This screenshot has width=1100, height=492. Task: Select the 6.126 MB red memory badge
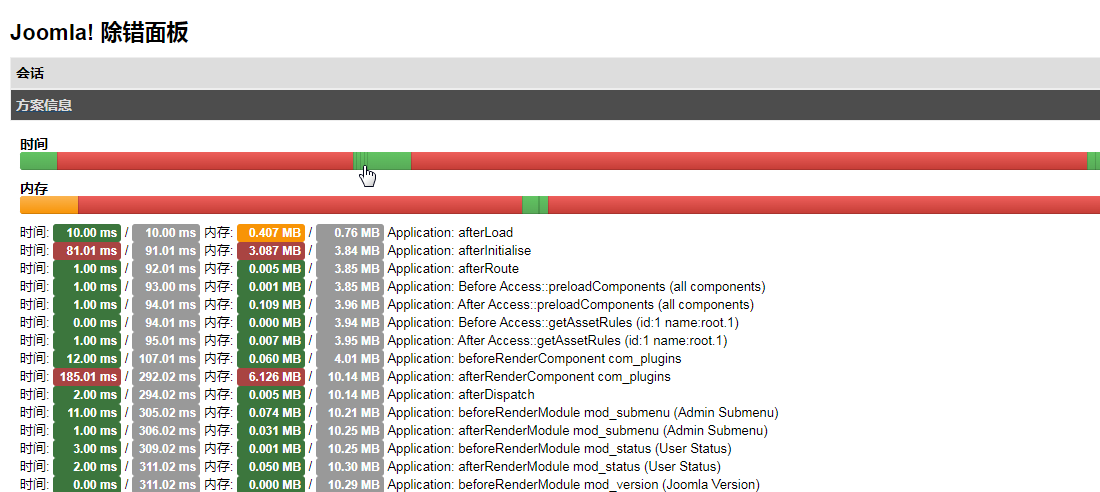(271, 377)
